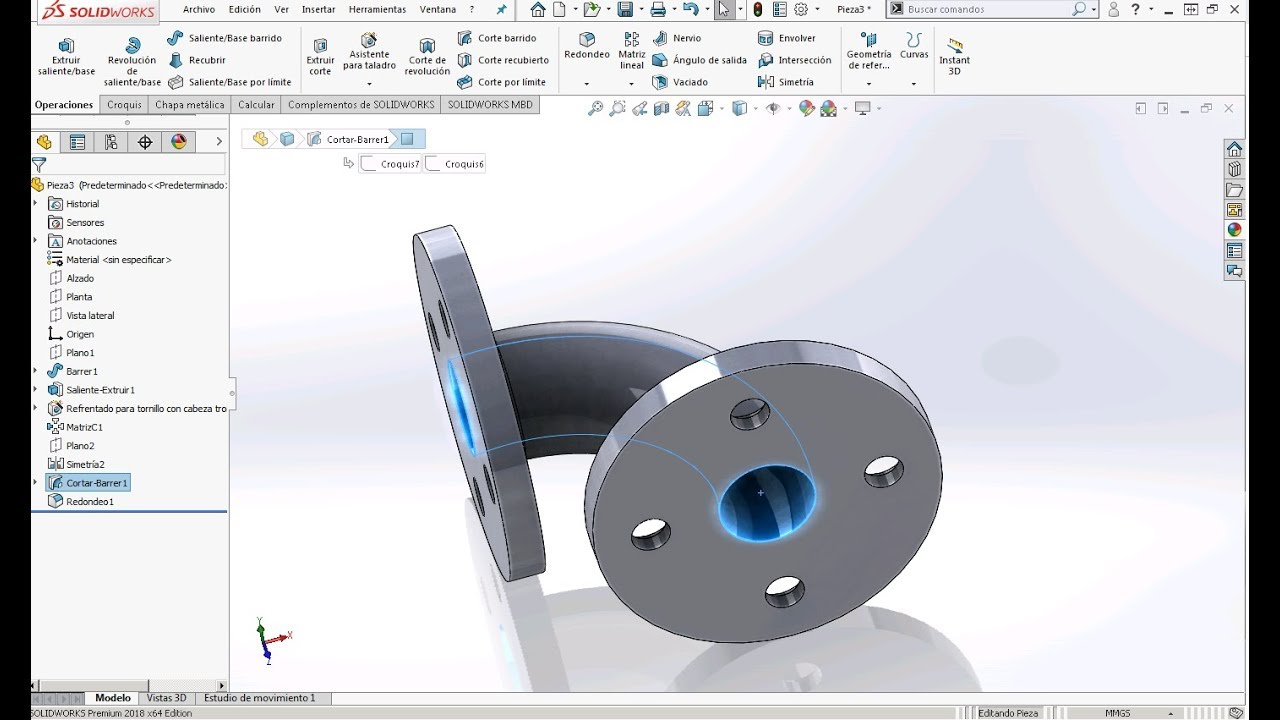Click the feature tree filter field
This screenshot has height=720, width=1280.
[136, 164]
